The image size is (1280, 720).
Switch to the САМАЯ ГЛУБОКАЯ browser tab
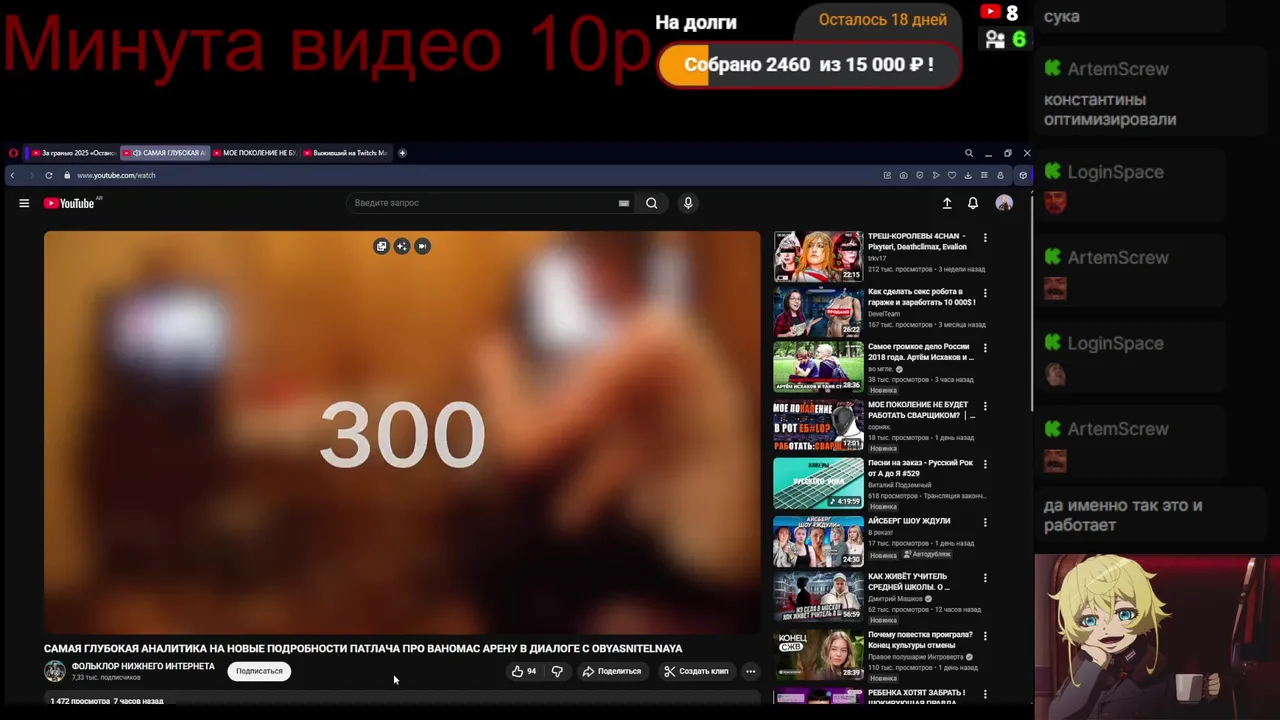point(165,153)
